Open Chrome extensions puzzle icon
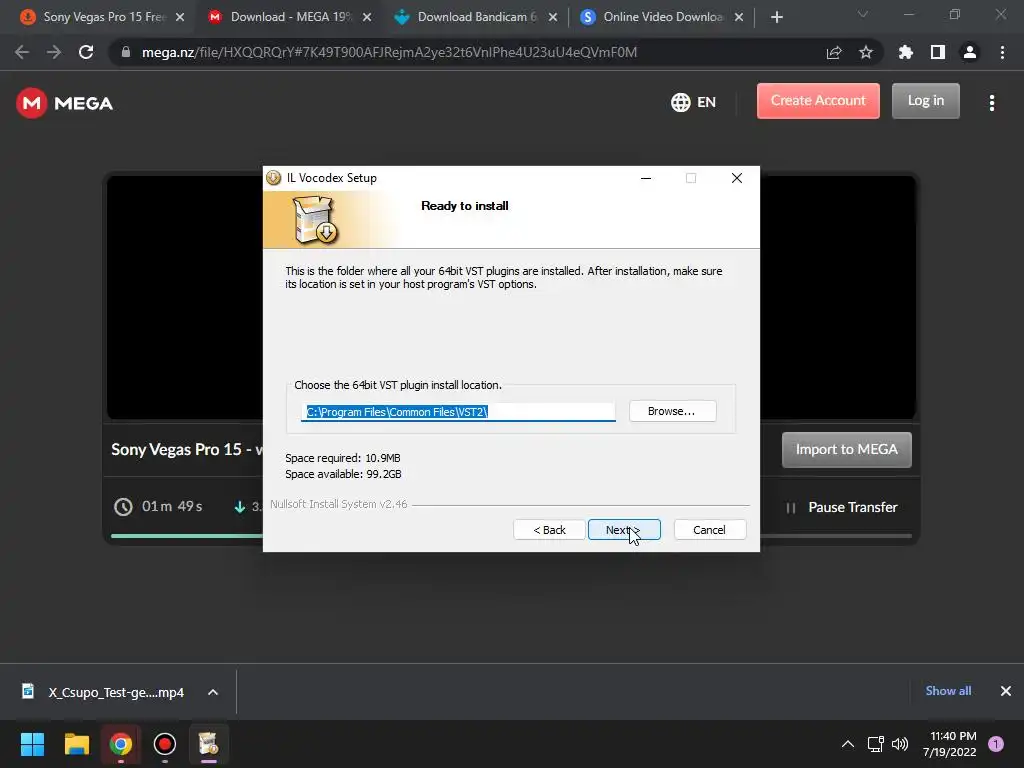1024x768 pixels. coord(906,52)
